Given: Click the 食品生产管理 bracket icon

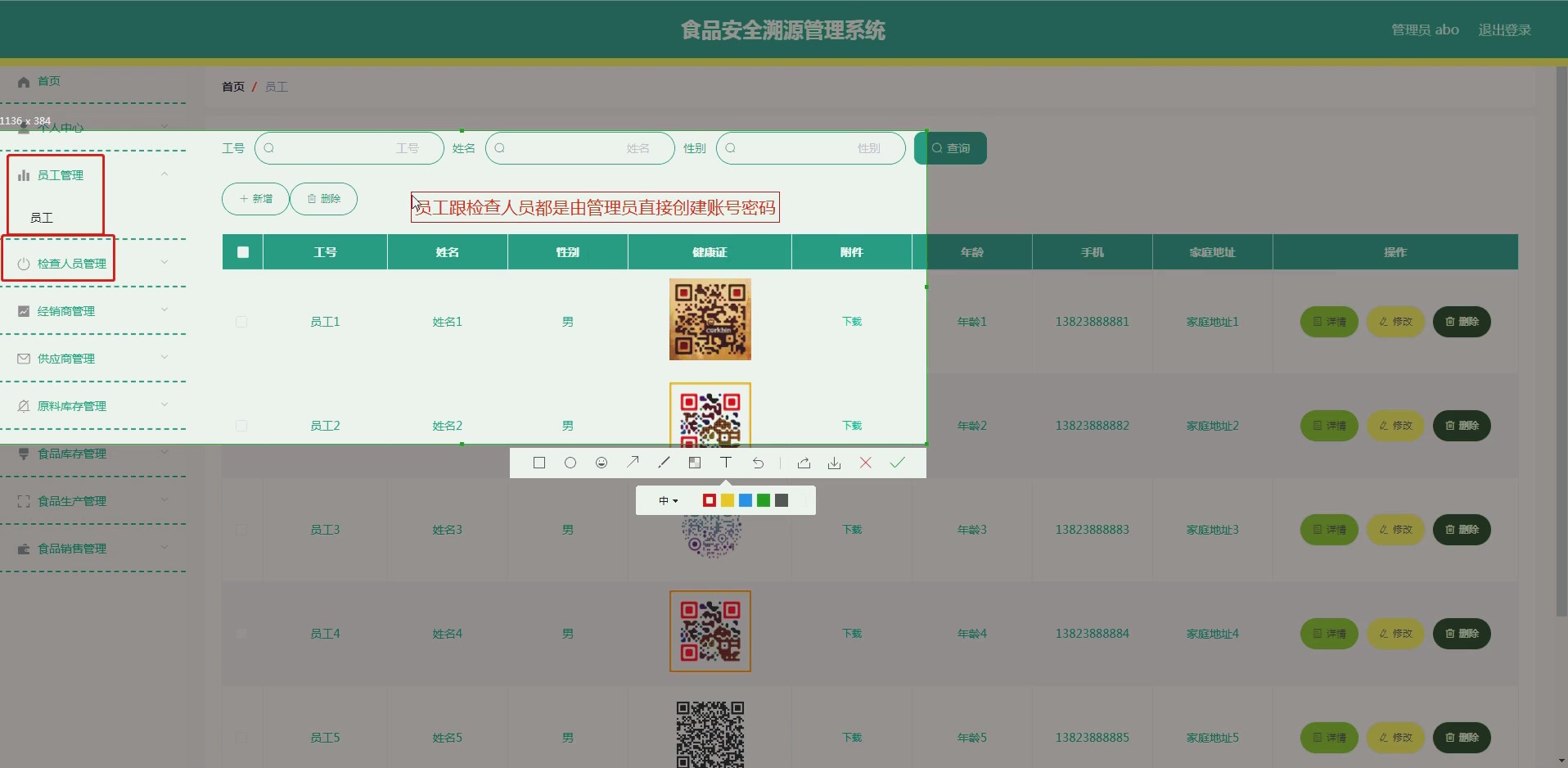Looking at the screenshot, I should click(24, 501).
